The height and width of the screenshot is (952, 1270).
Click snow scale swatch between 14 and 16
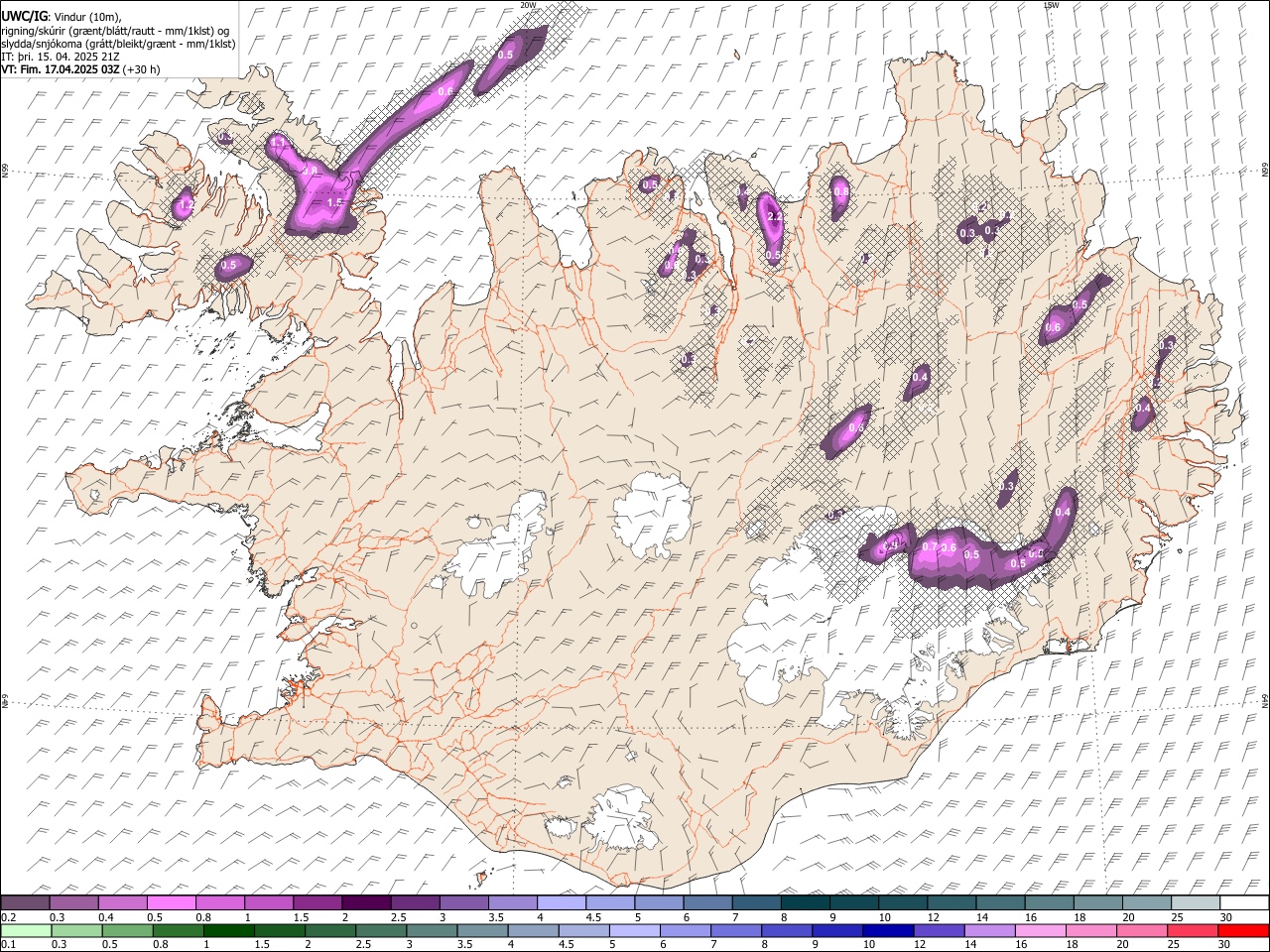(998, 903)
